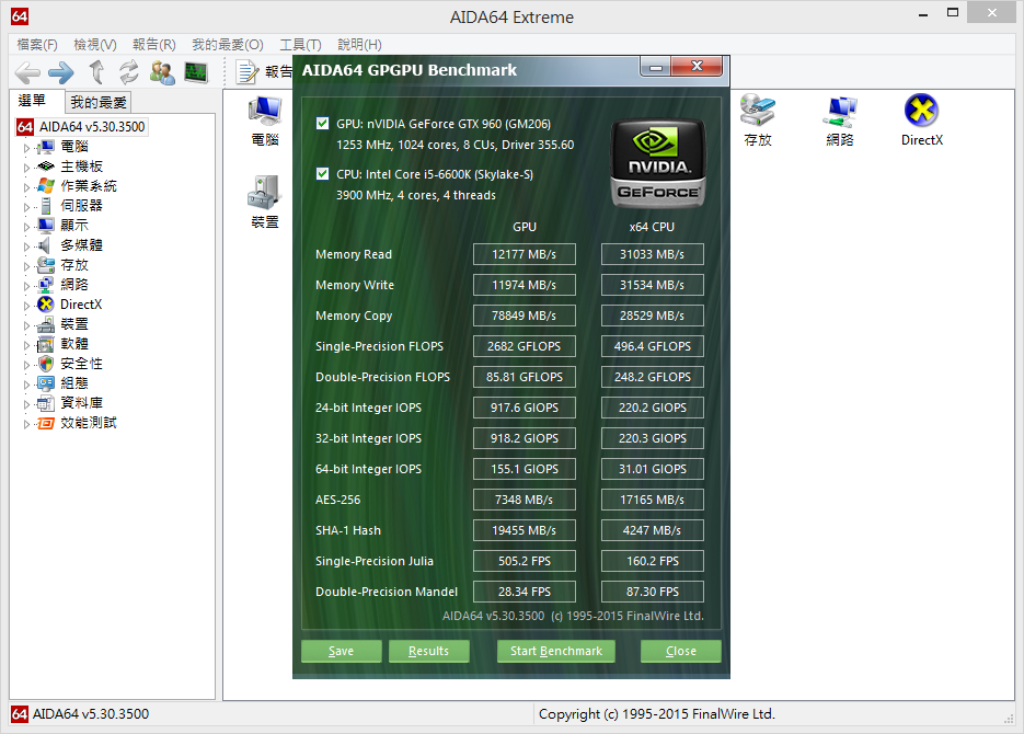Click the users toolbar icon
Image resolution: width=1024 pixels, height=734 pixels.
(162, 72)
